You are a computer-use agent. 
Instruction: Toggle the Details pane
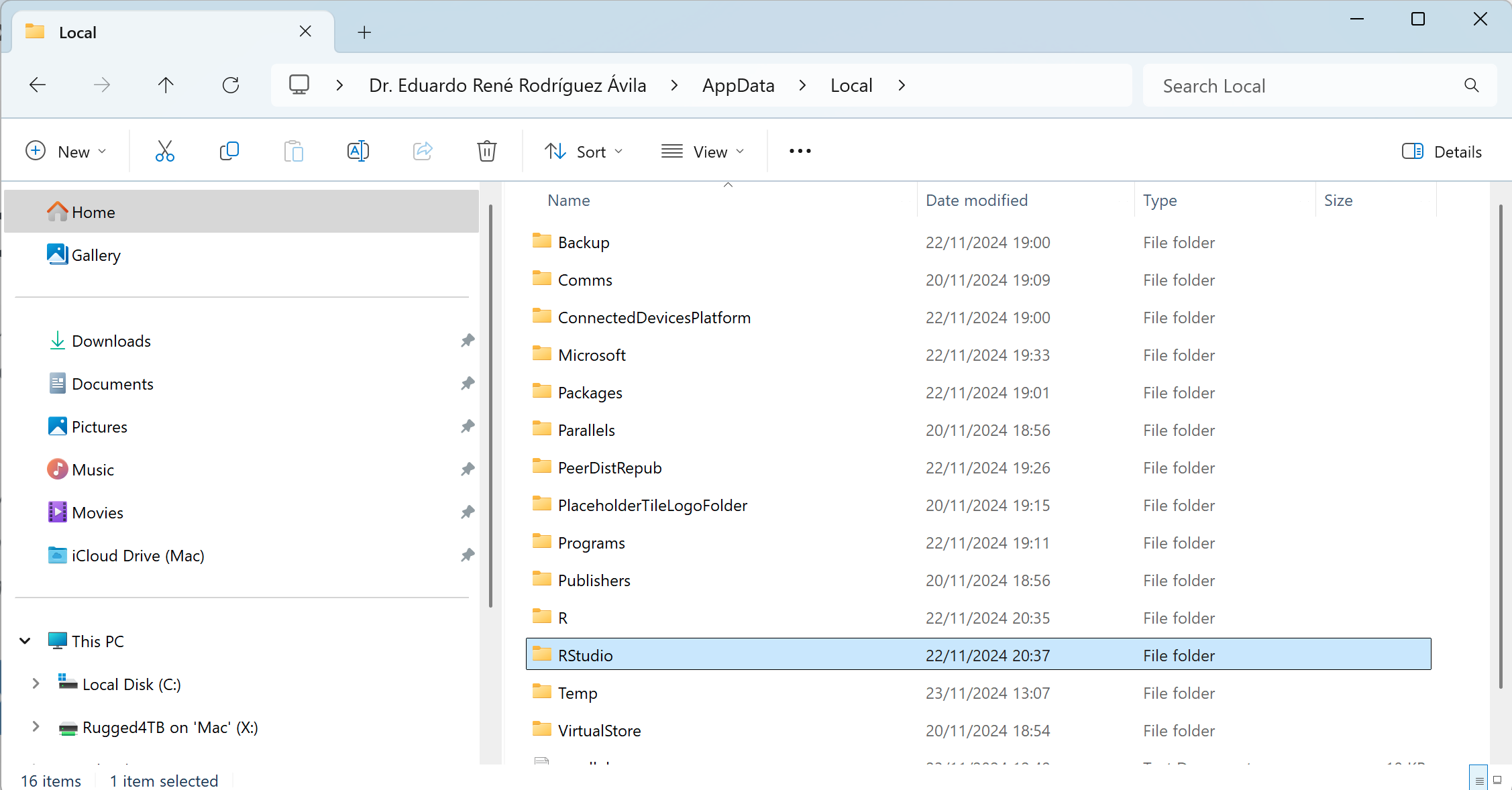(x=1442, y=152)
